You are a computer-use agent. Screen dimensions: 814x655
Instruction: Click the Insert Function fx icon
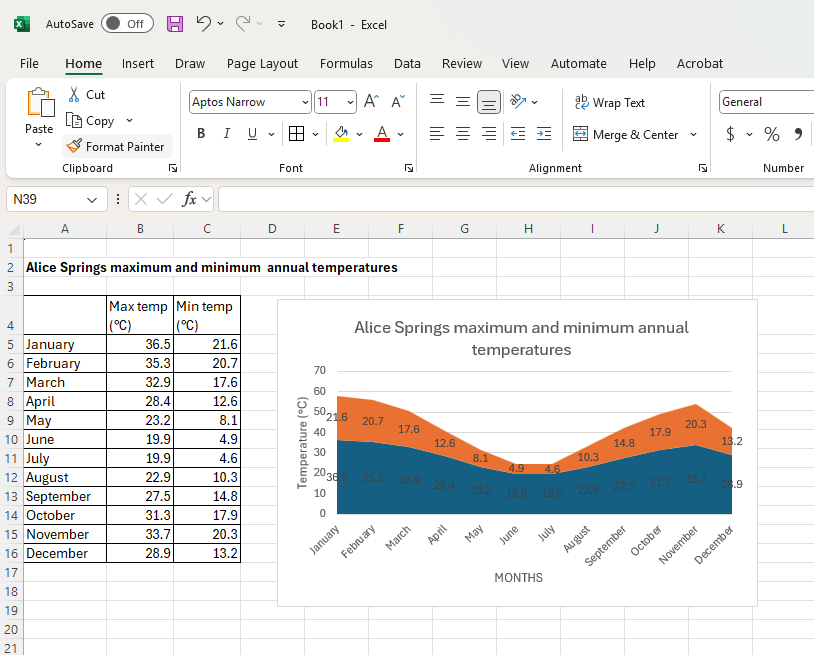[189, 199]
